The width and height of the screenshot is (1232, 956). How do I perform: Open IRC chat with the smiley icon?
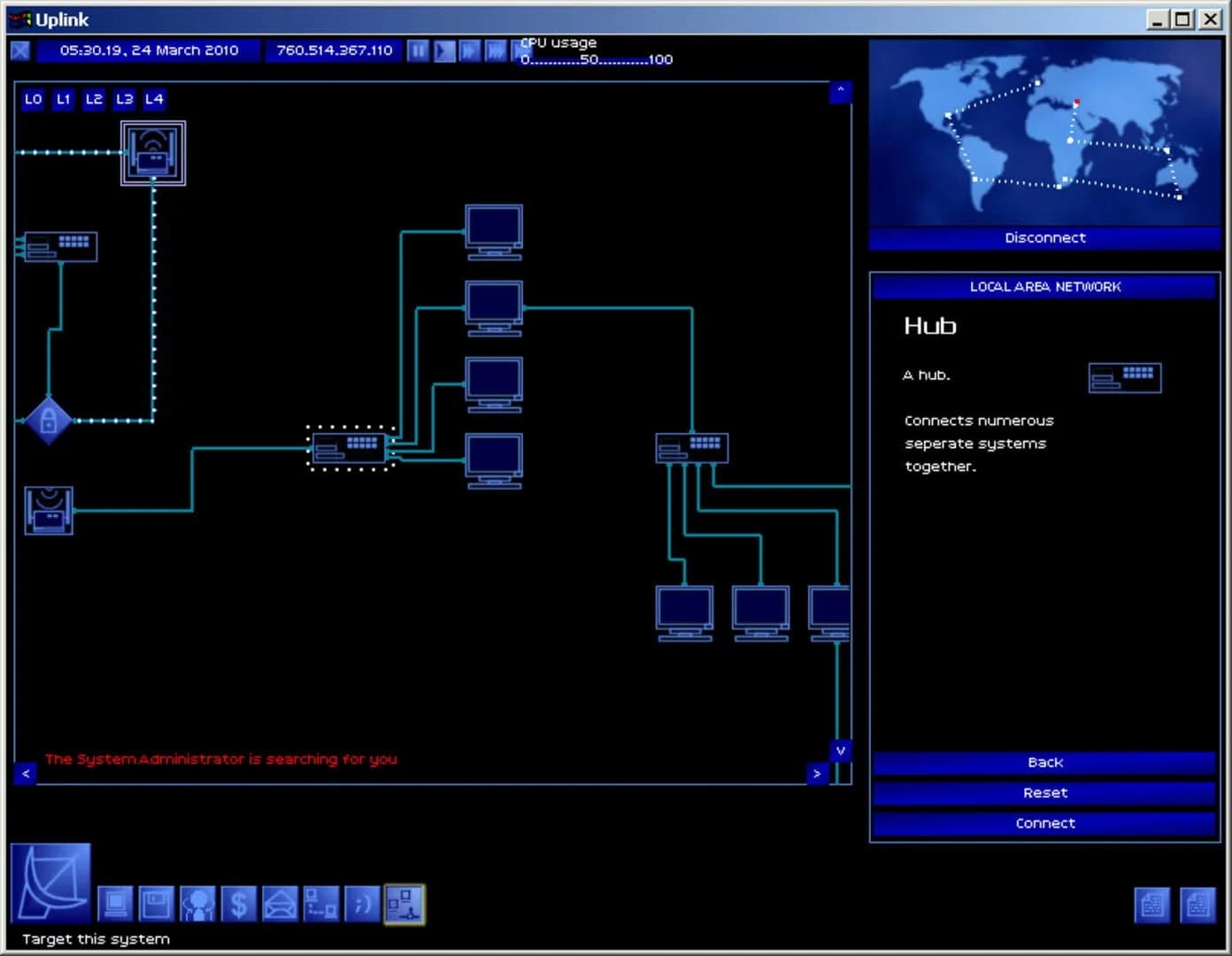click(x=362, y=903)
